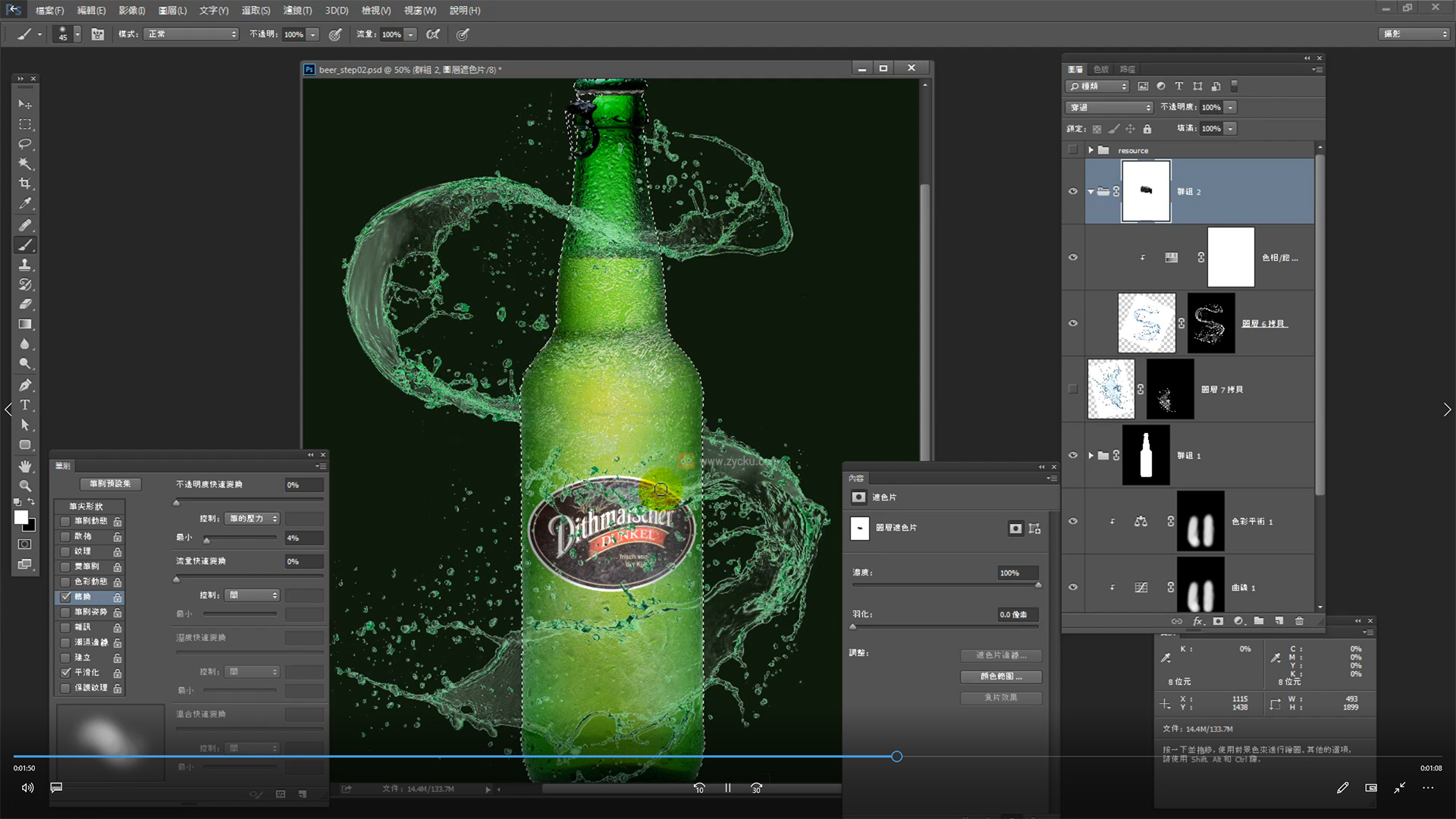Screen dimensions: 1456x819
Task: Open the 筆的壓力 control dropdown
Action: pyautogui.click(x=253, y=519)
